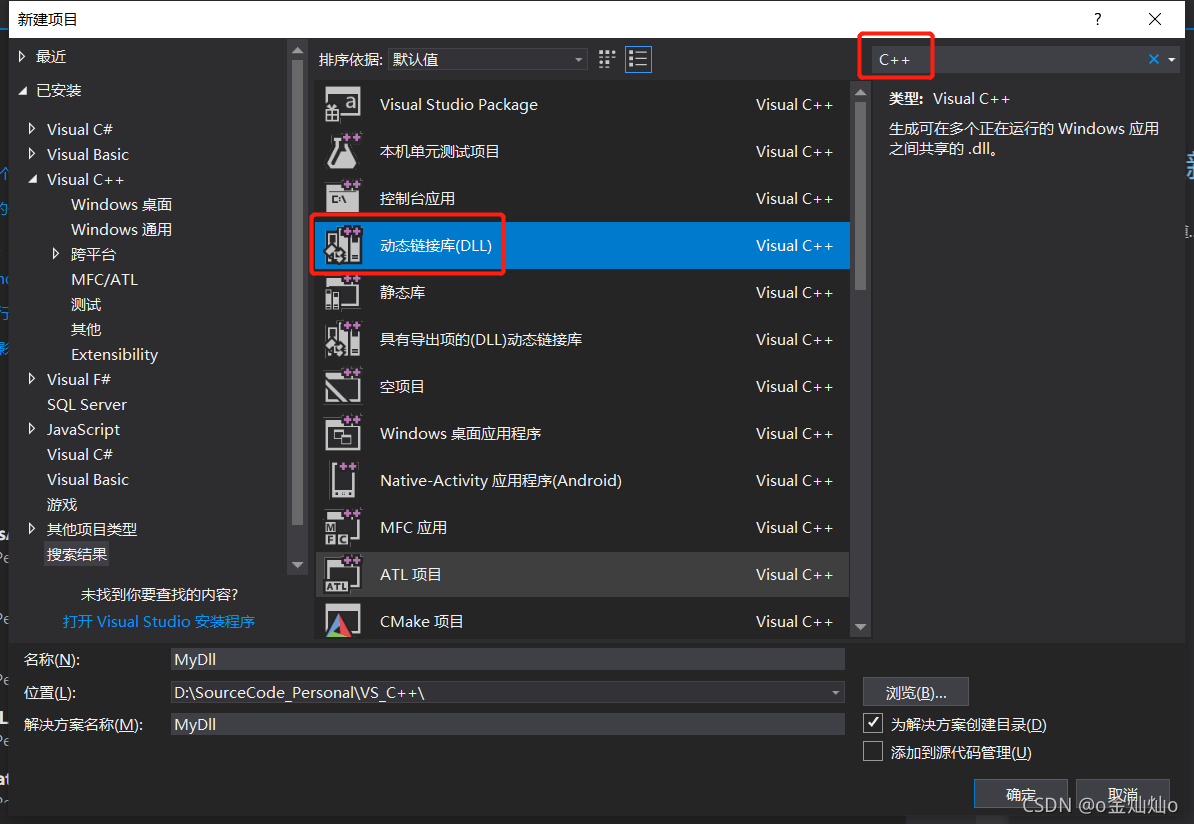
Task: Select 游戏 category
Action: pyautogui.click(x=62, y=504)
